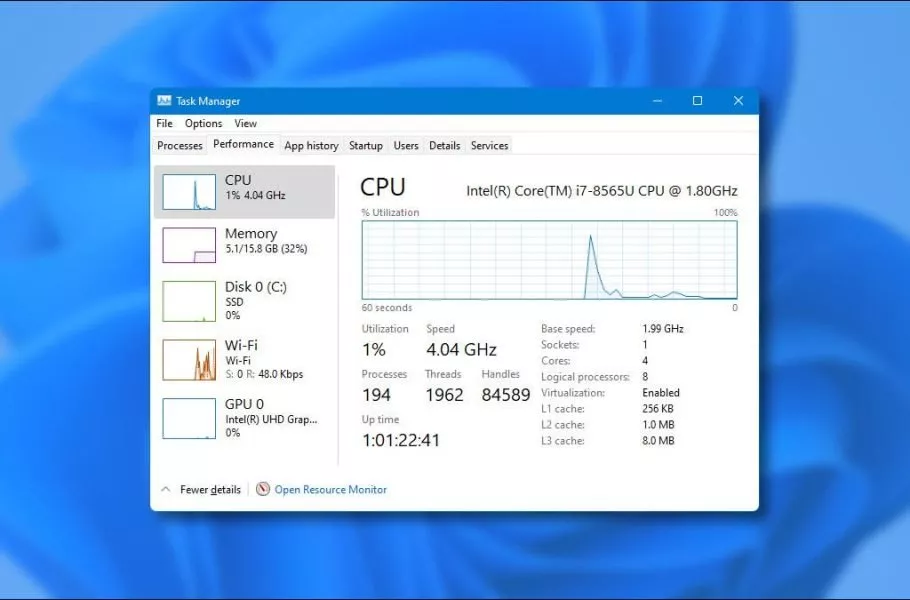Select the CPU mini graph thumbnail
Viewport: 910px width, 600px height.
click(189, 192)
